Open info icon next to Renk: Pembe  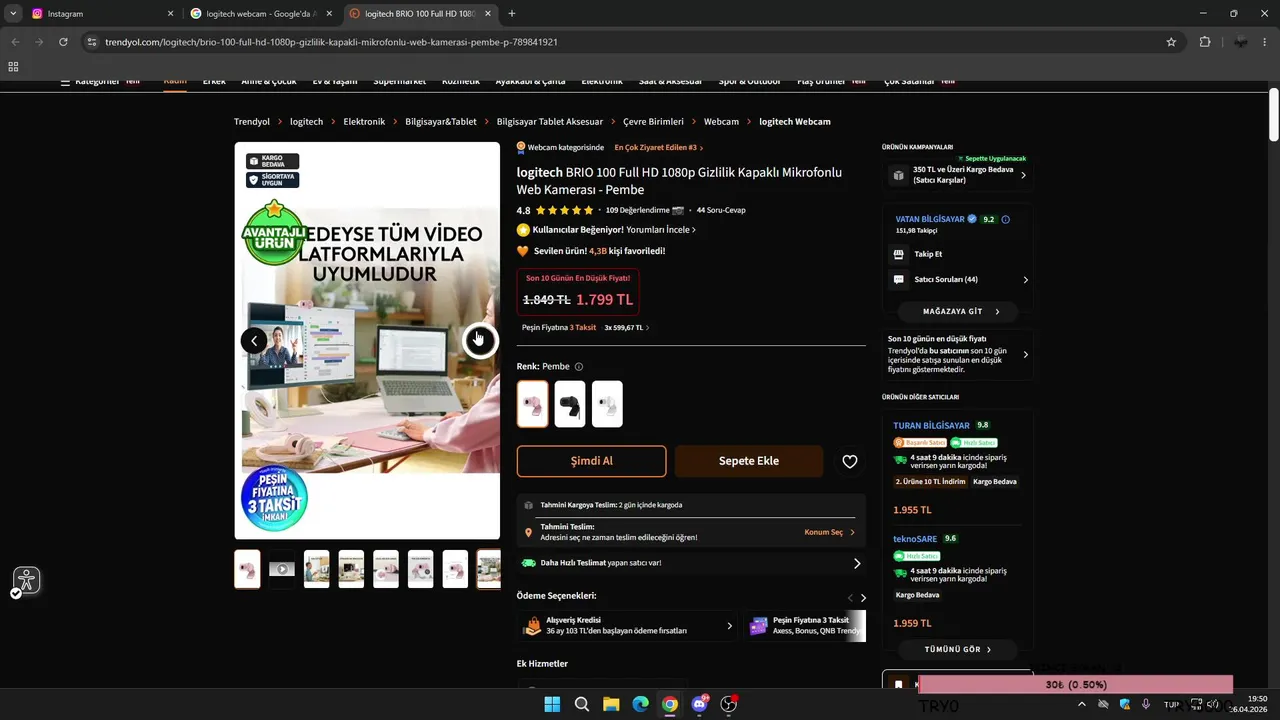point(579,367)
